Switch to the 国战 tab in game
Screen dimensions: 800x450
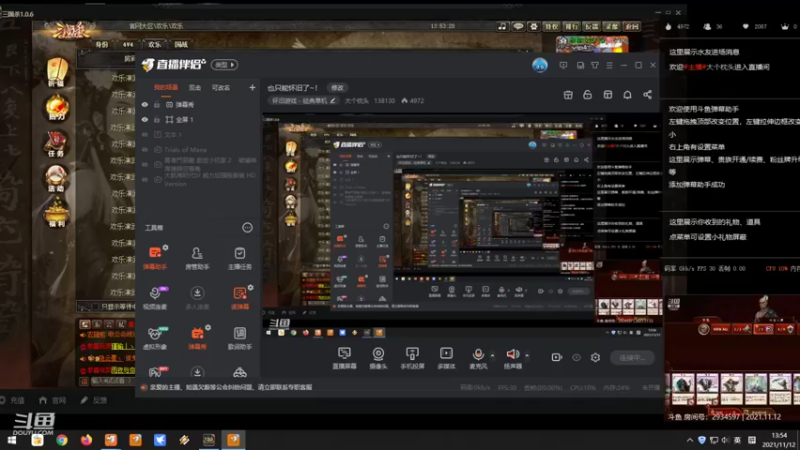coord(181,44)
